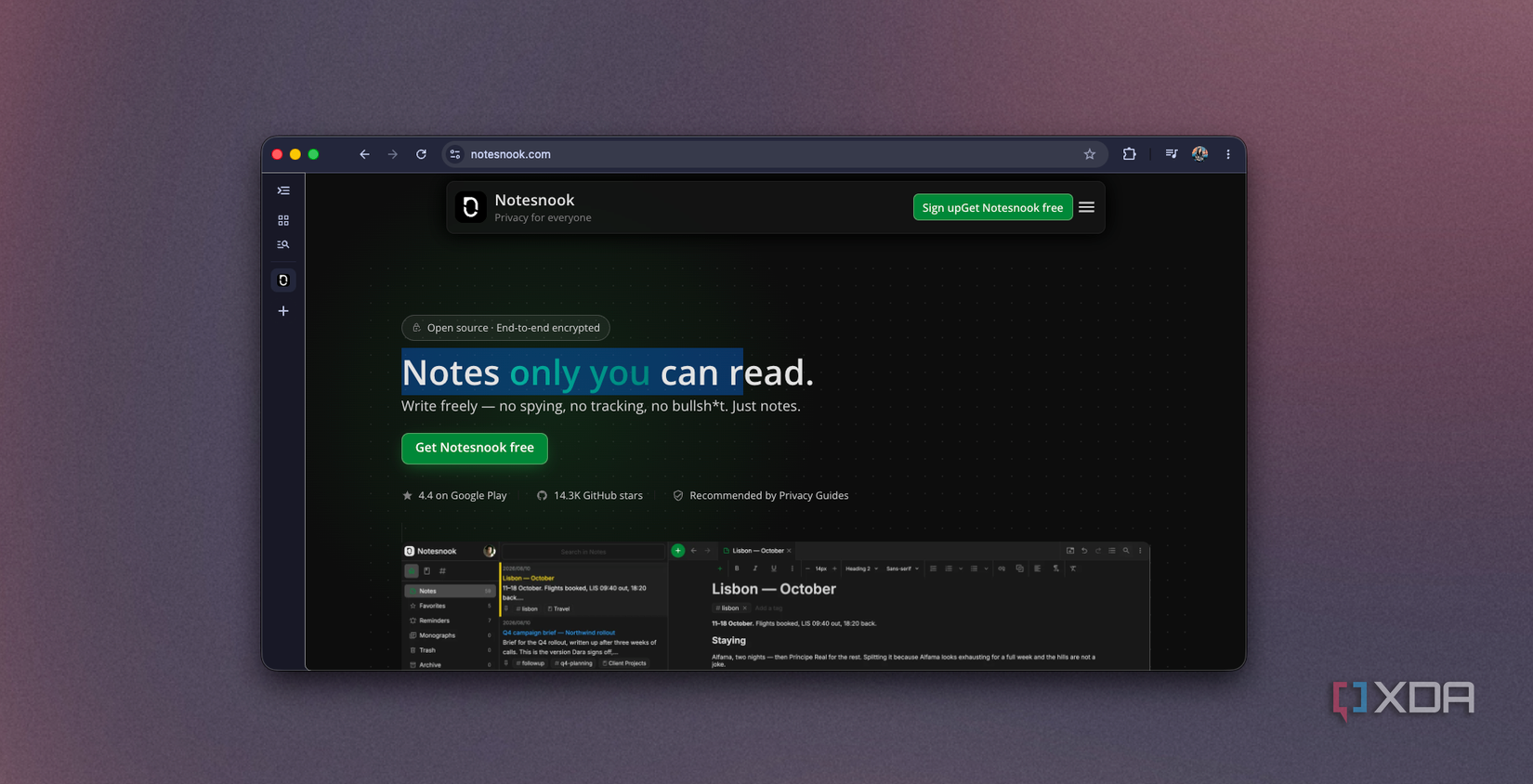Open the browser extensions puzzle icon
This screenshot has height=784, width=1533.
1130,154
